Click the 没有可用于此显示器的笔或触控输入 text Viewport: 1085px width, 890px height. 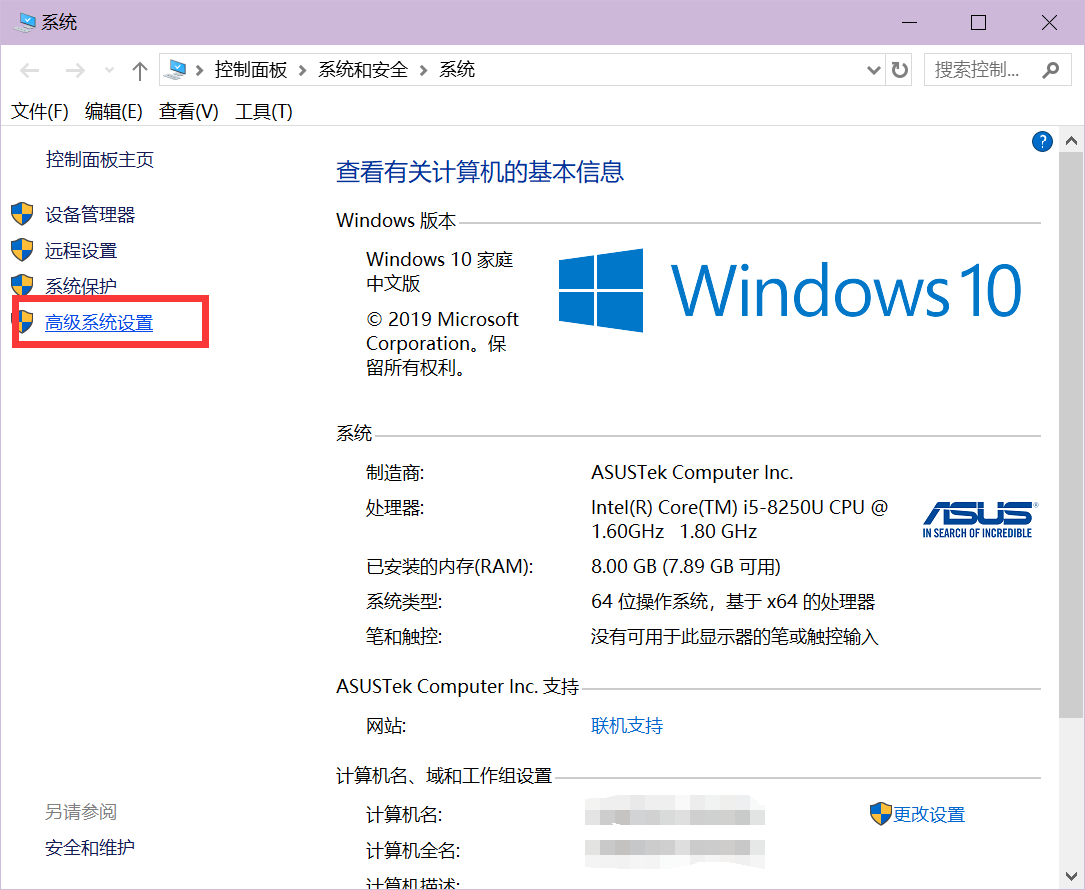[735, 637]
